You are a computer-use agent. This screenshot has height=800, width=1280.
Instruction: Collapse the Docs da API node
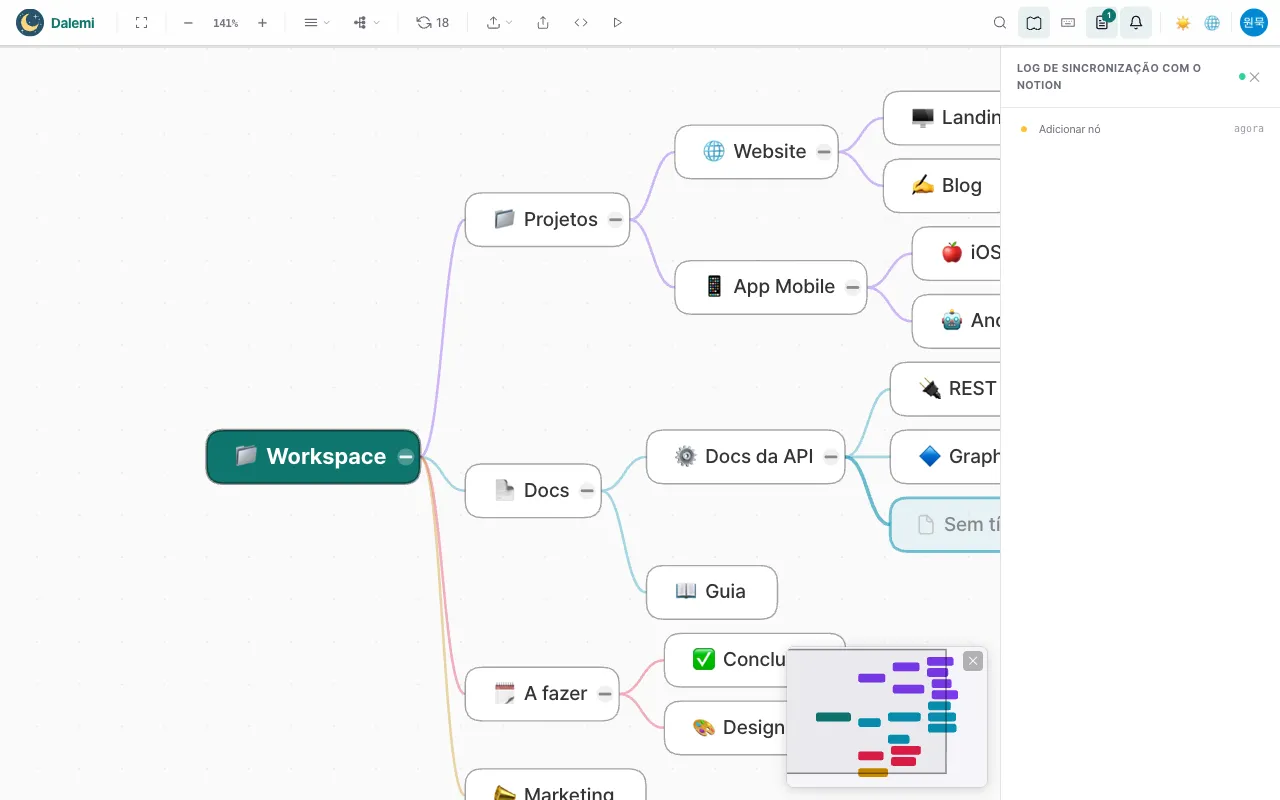coord(831,457)
